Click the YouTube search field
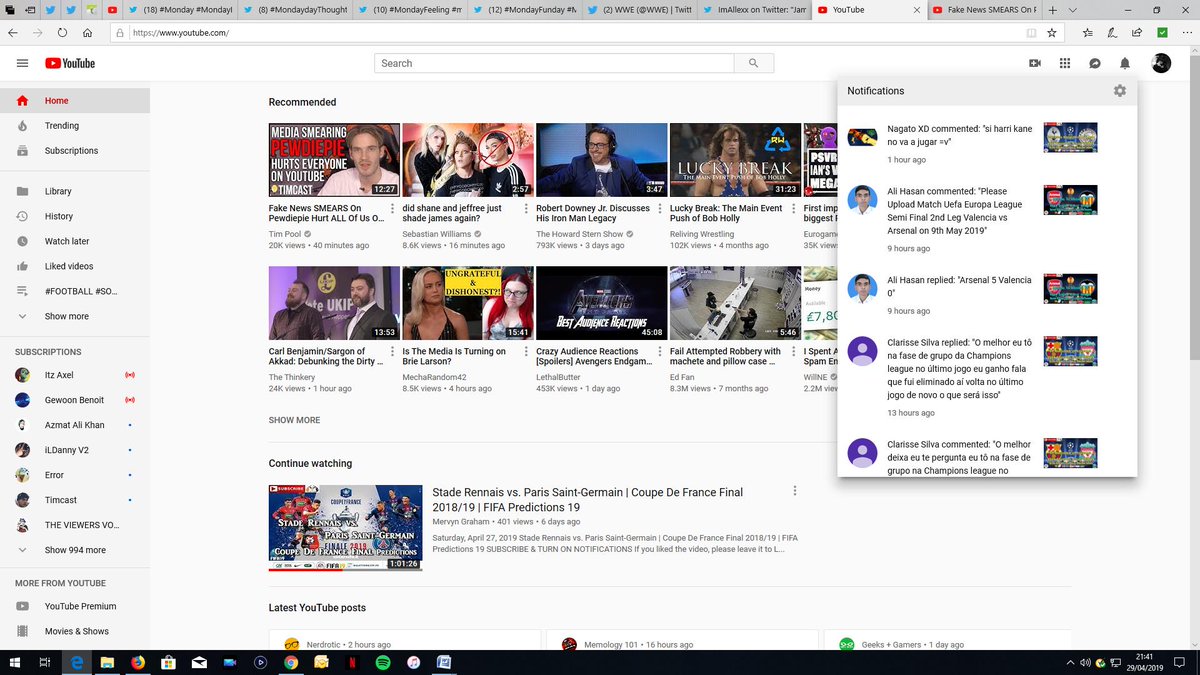 pyautogui.click(x=554, y=63)
